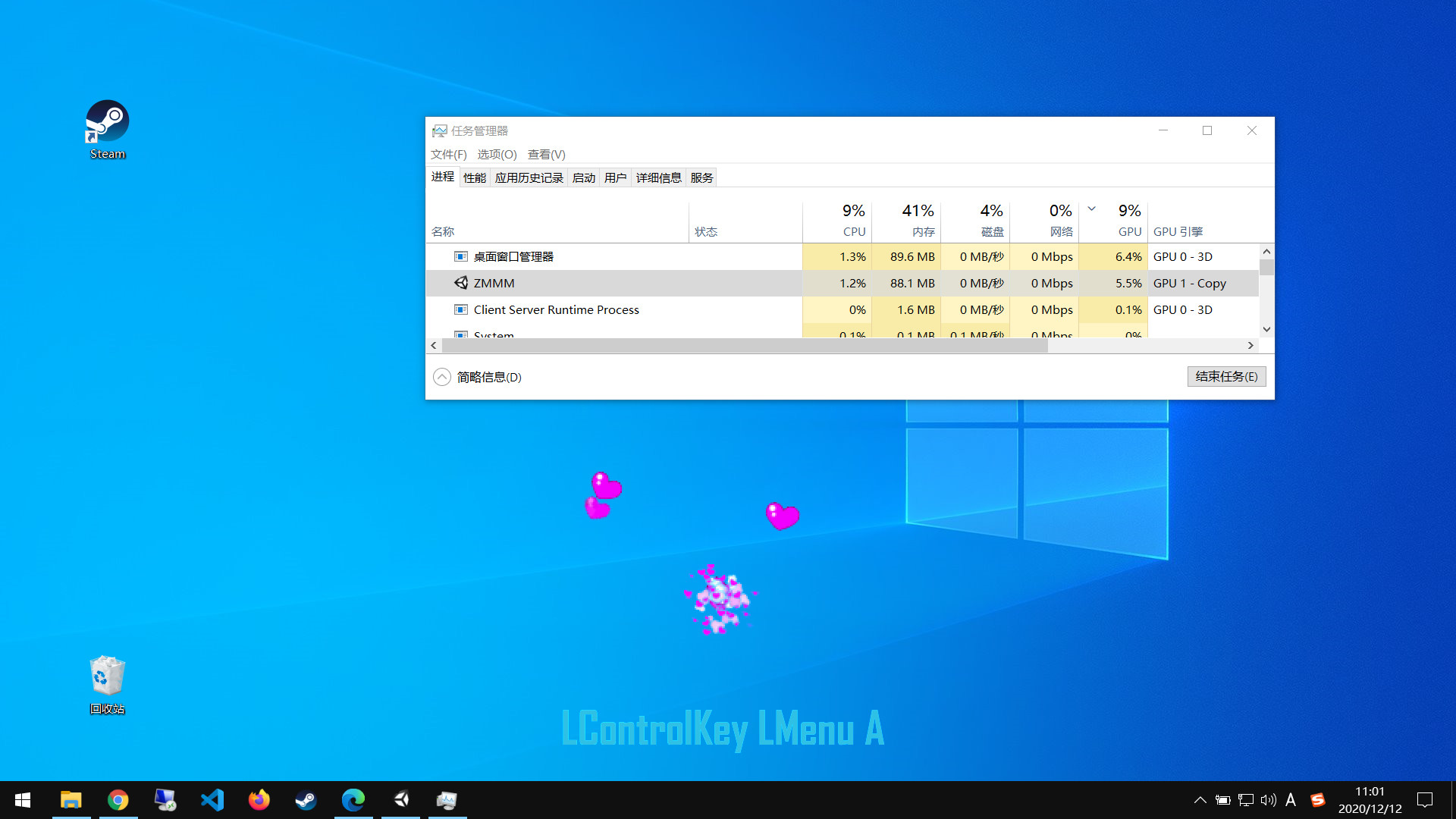Open File Explorer from the taskbar
1456x819 pixels.
[x=71, y=799]
